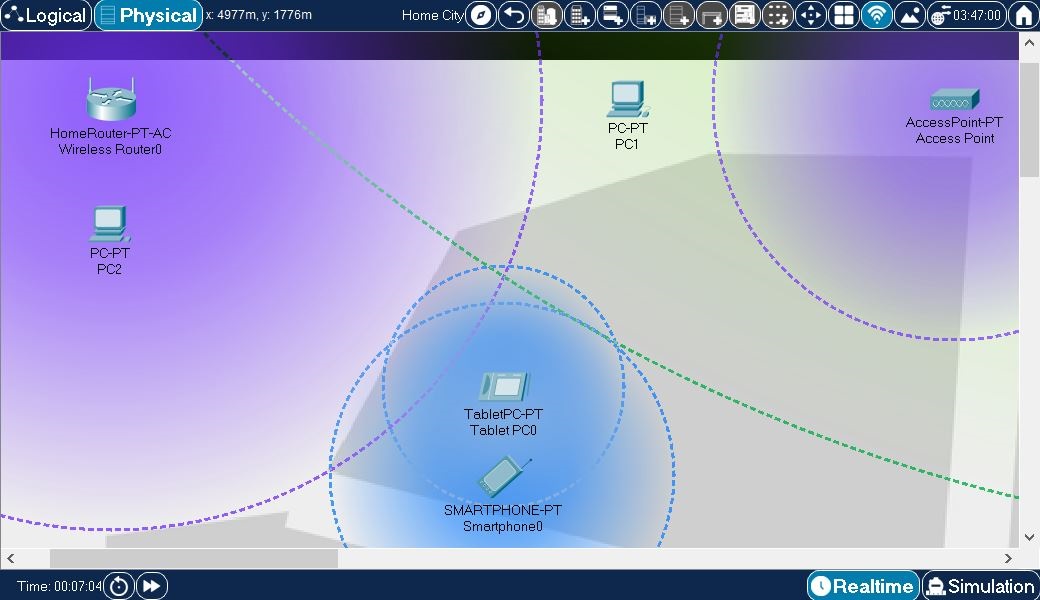The height and width of the screenshot is (600, 1040).
Task: Click the four-square grid view icon
Action: 844,15
